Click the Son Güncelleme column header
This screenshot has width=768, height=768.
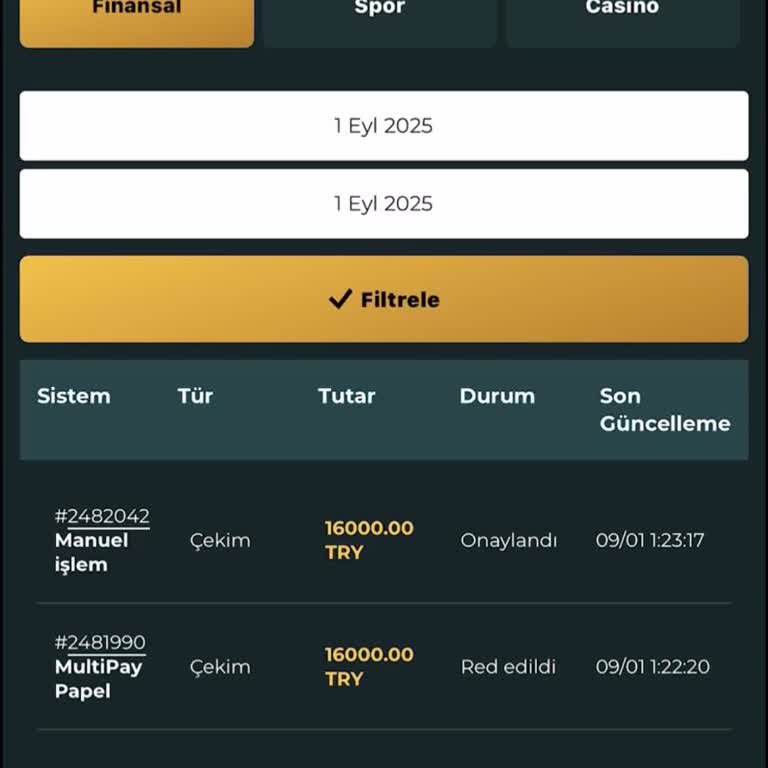point(665,410)
